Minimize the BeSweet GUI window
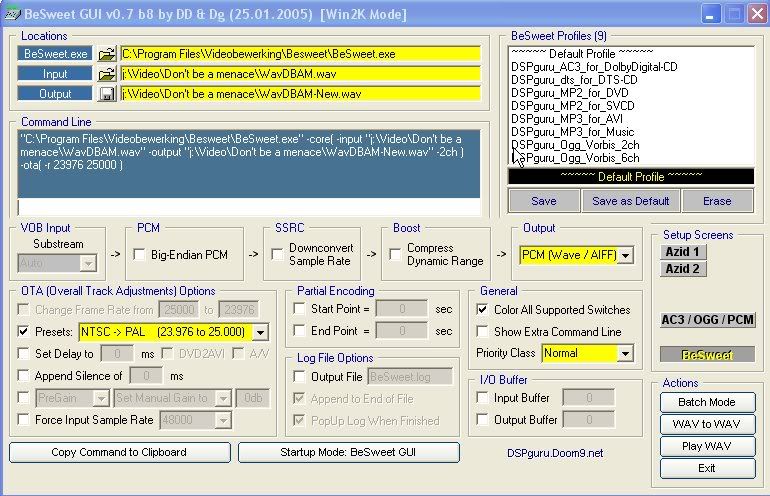 click(x=710, y=14)
